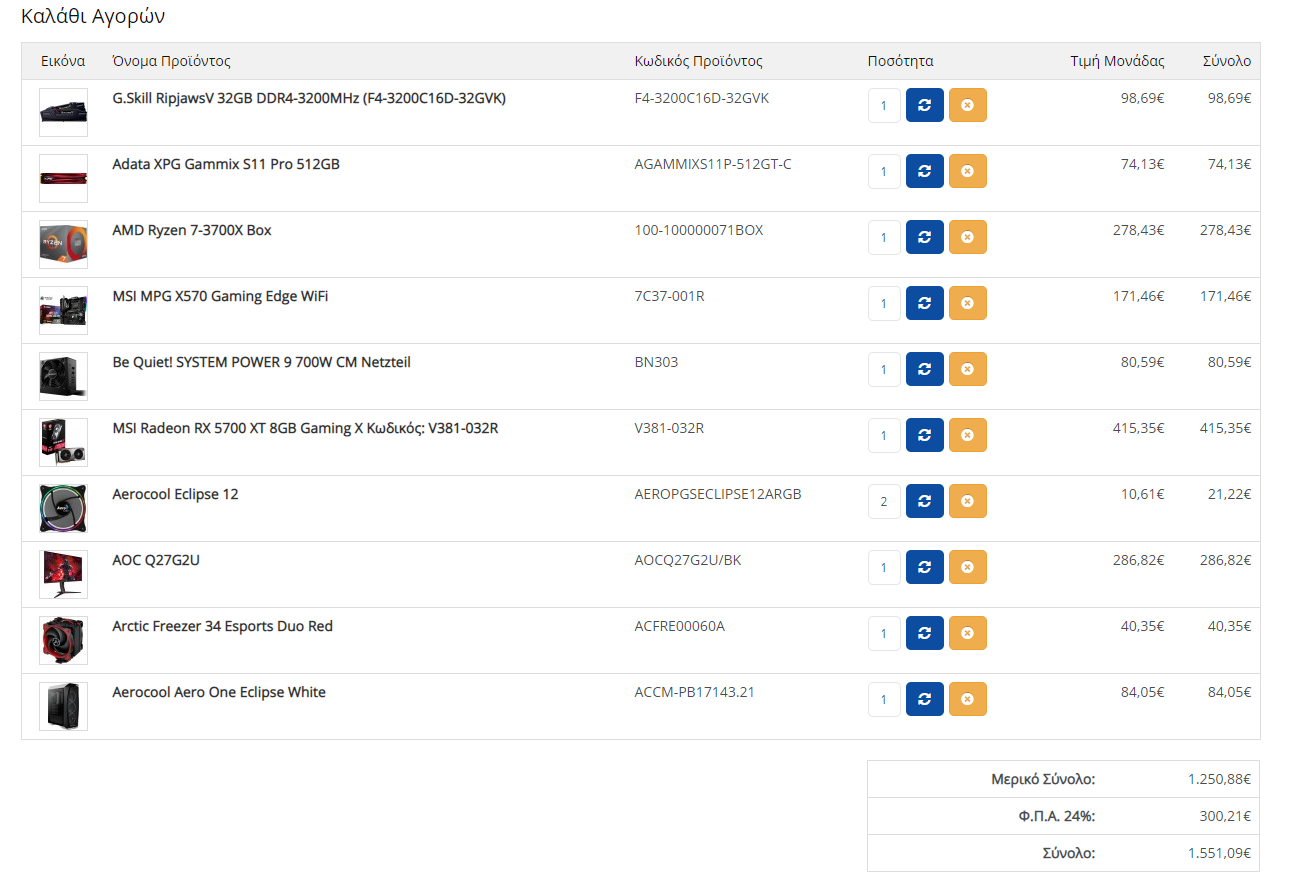
Task: Click product code AEROPGSECLIPSE12ARGB
Action: click(x=718, y=494)
